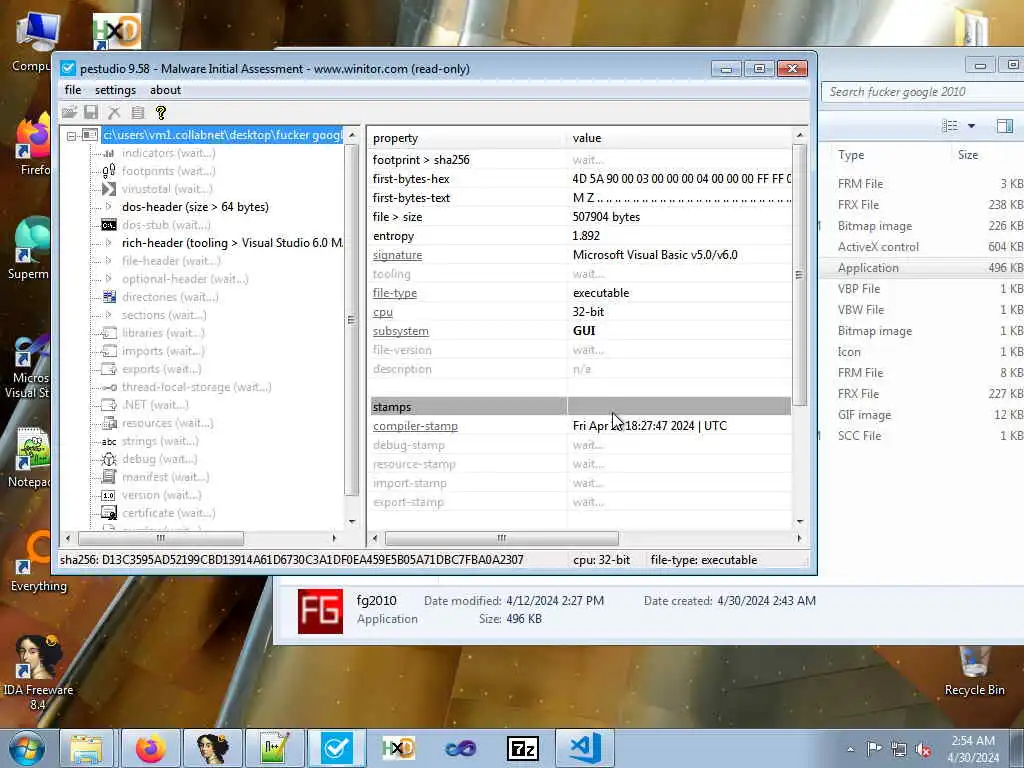Screen dimensions: 1024x768
Task: Select the virustotal tree item
Action: click(x=167, y=189)
